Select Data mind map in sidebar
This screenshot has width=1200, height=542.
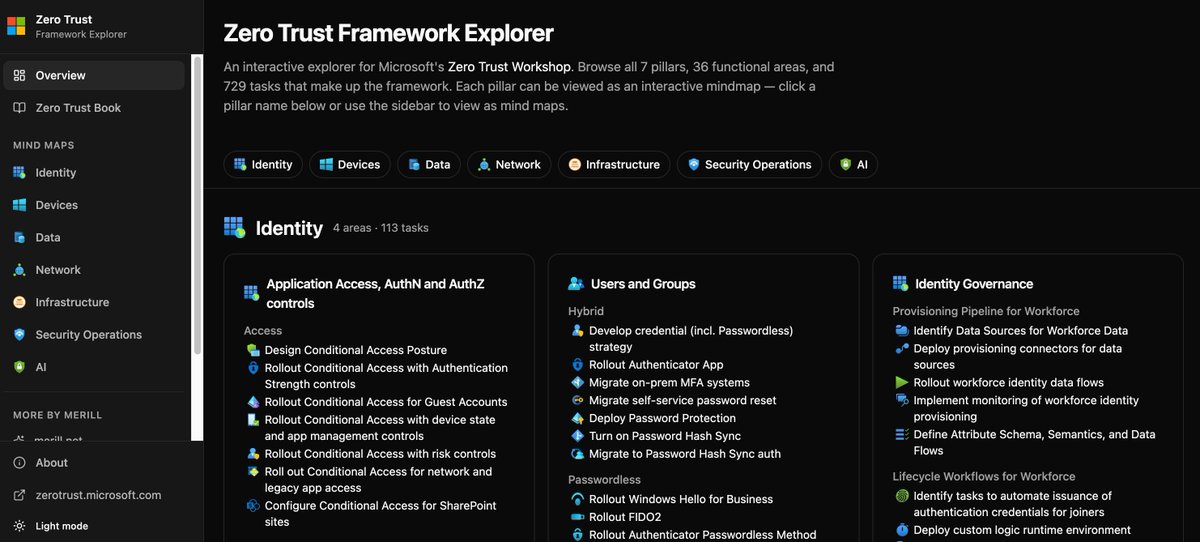click(x=94, y=237)
